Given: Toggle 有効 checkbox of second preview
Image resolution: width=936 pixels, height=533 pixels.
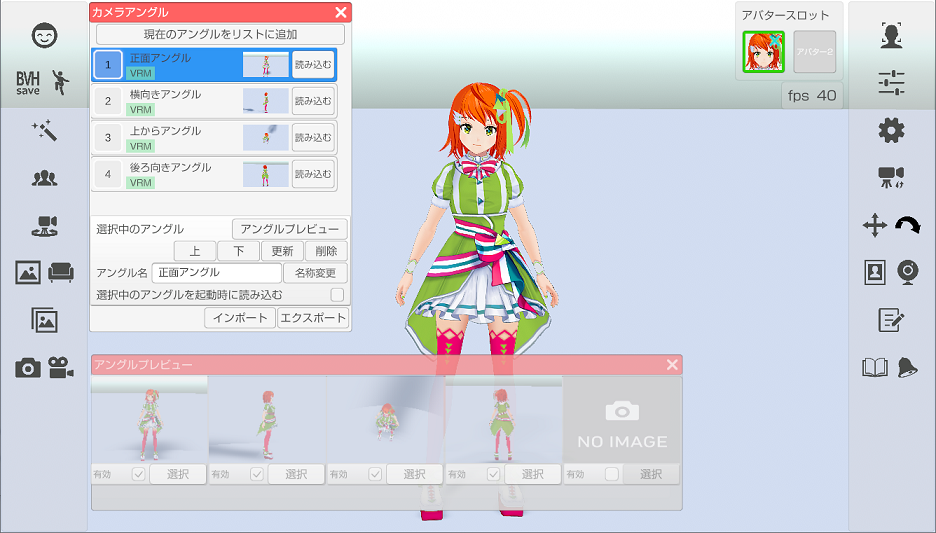Looking at the screenshot, I should point(257,474).
